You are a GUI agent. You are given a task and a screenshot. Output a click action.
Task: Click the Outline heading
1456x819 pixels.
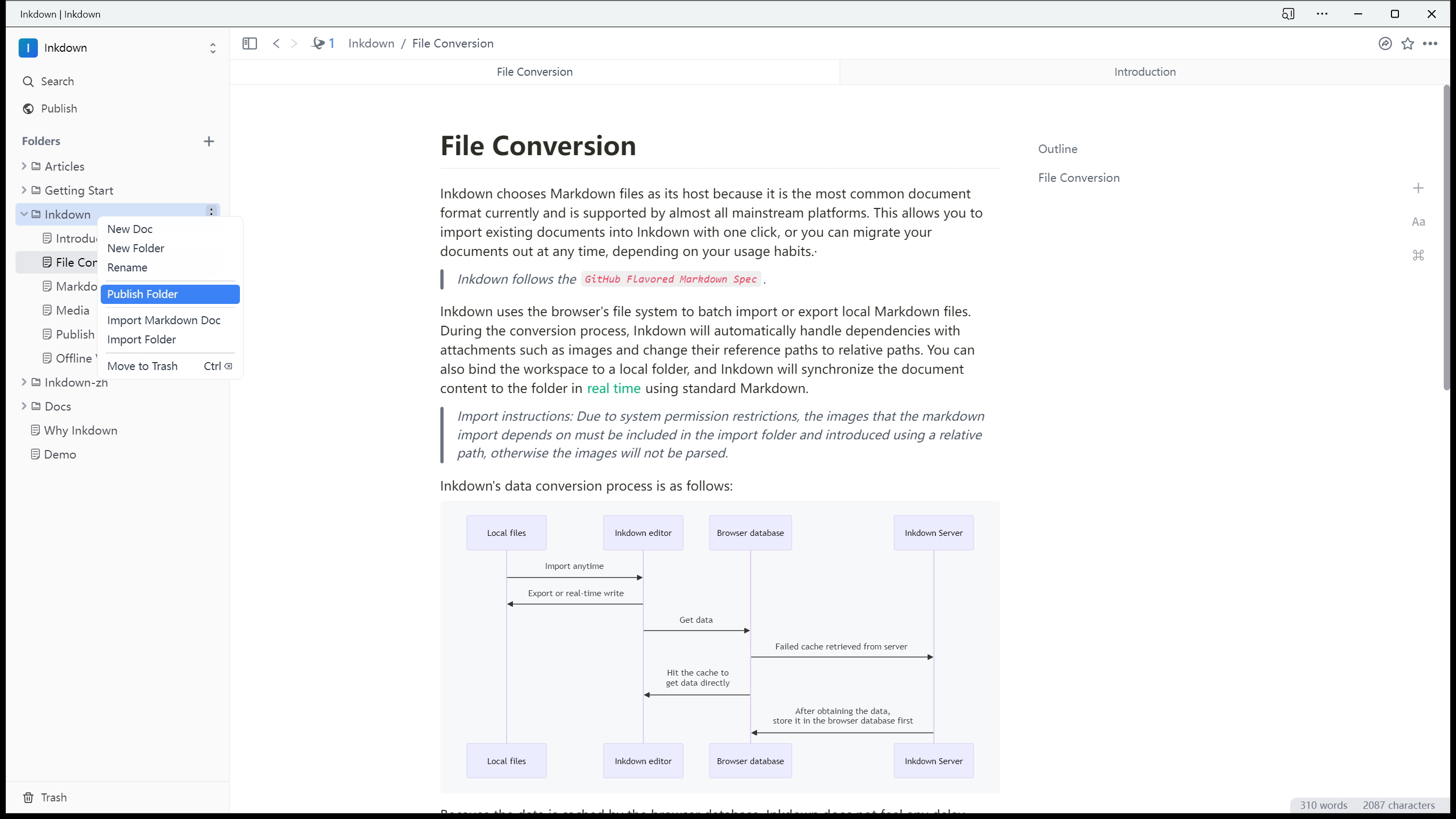coord(1058,149)
